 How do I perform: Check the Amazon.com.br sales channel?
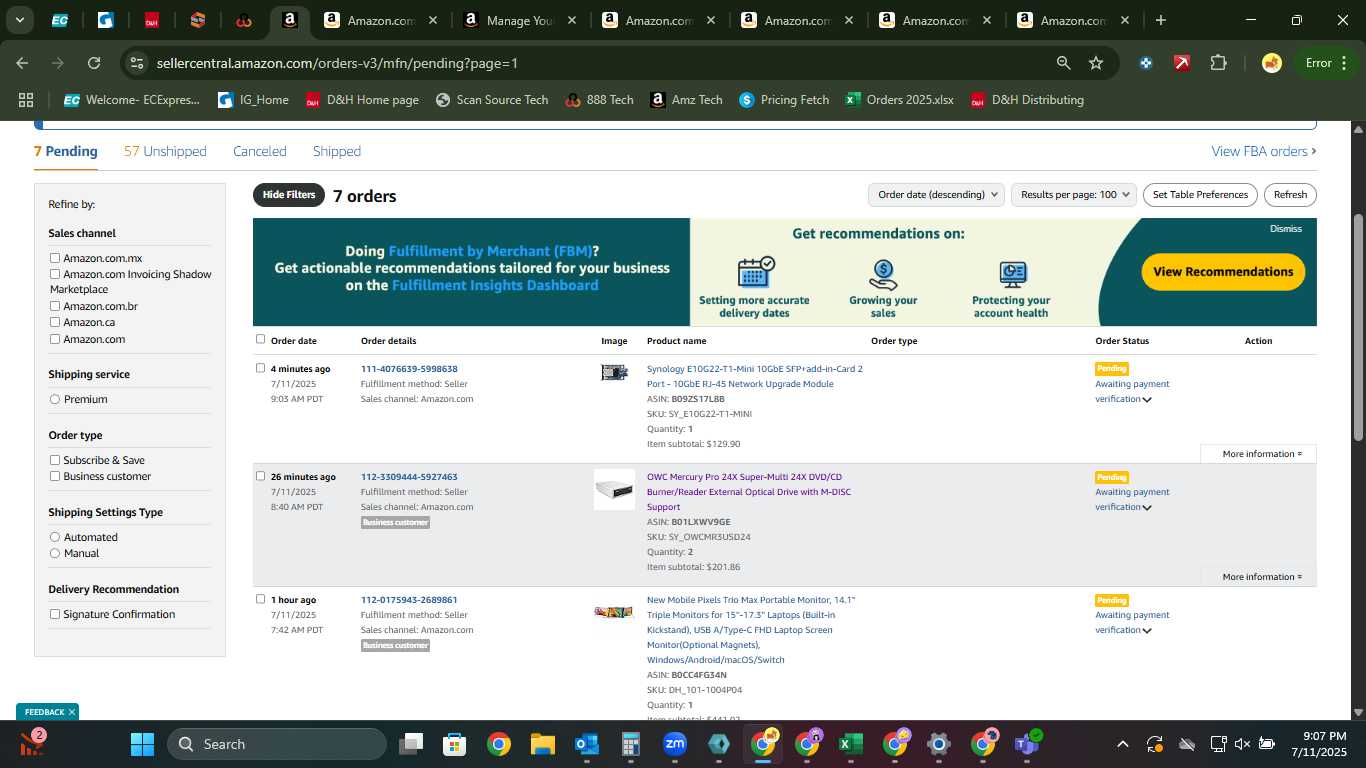(x=55, y=306)
